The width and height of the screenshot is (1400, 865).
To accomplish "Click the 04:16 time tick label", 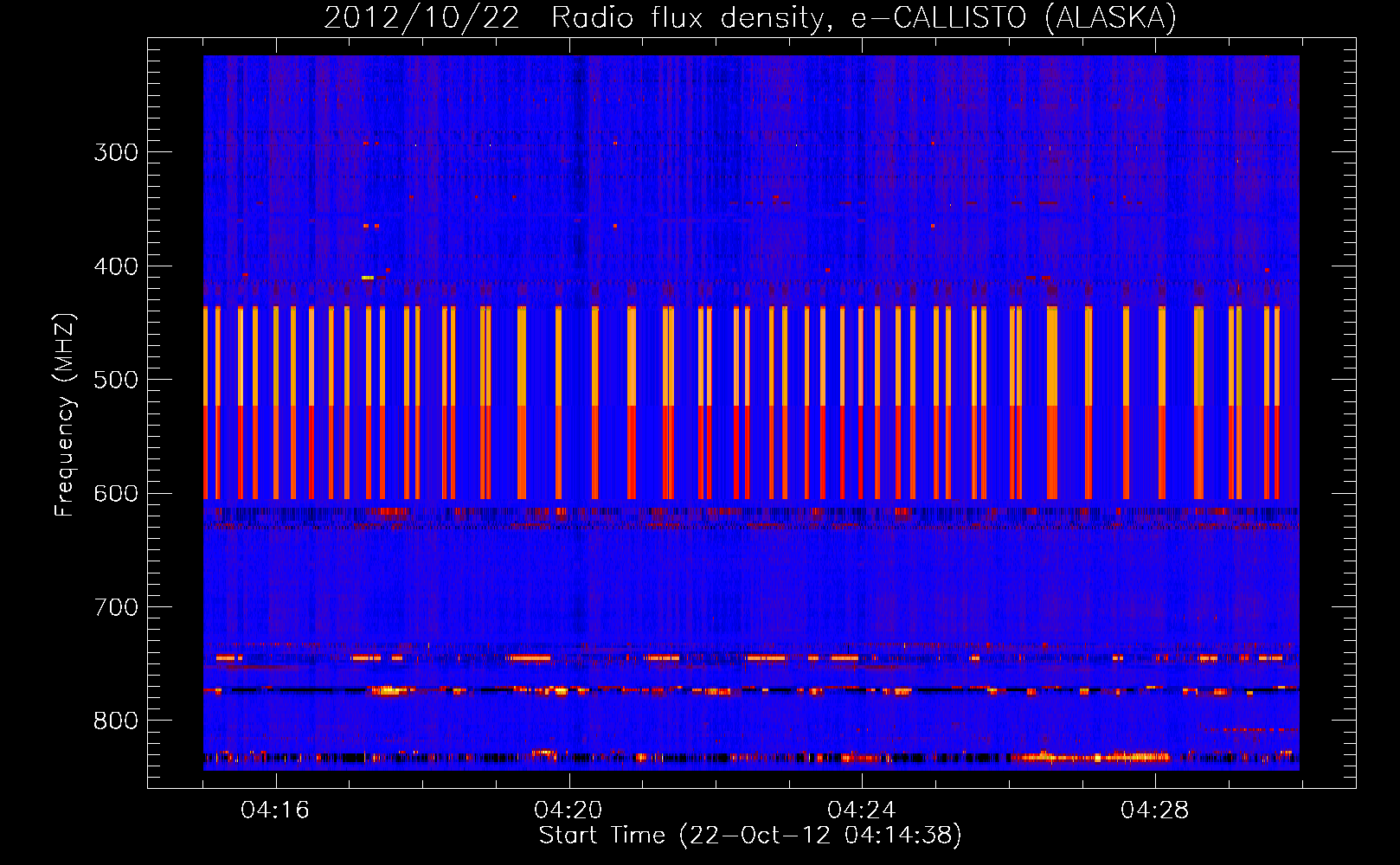I will (275, 811).
